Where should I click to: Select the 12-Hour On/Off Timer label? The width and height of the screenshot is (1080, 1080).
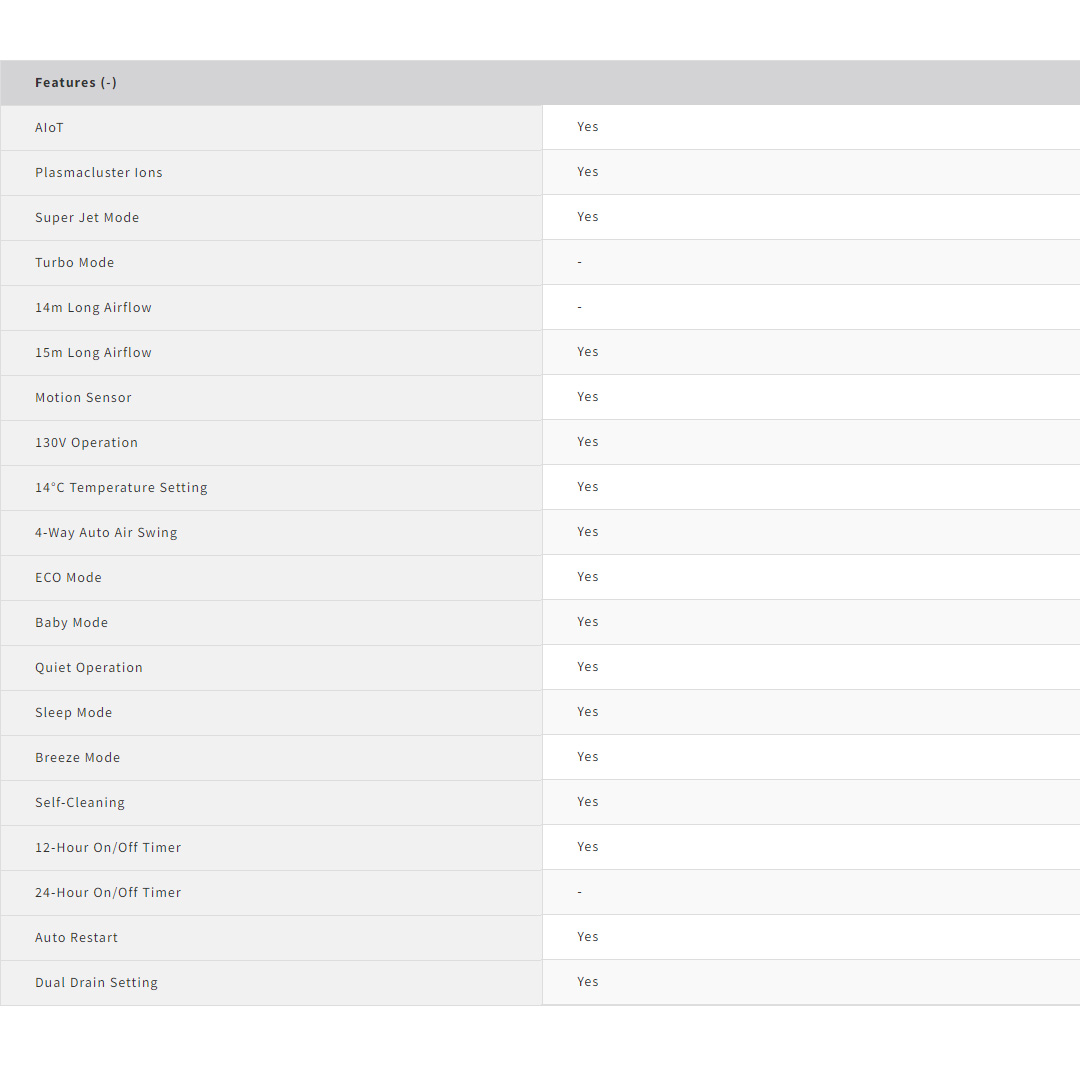click(108, 848)
